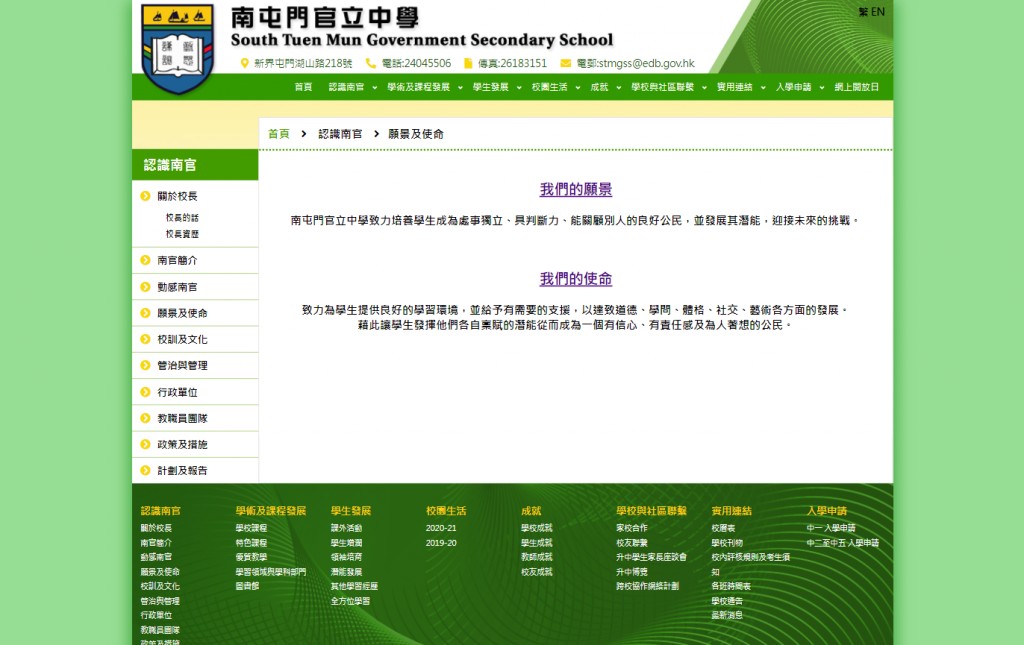Screen dimensions: 1024x645
Task: Click the fax document icon beside 傳真
Action: 468,63
